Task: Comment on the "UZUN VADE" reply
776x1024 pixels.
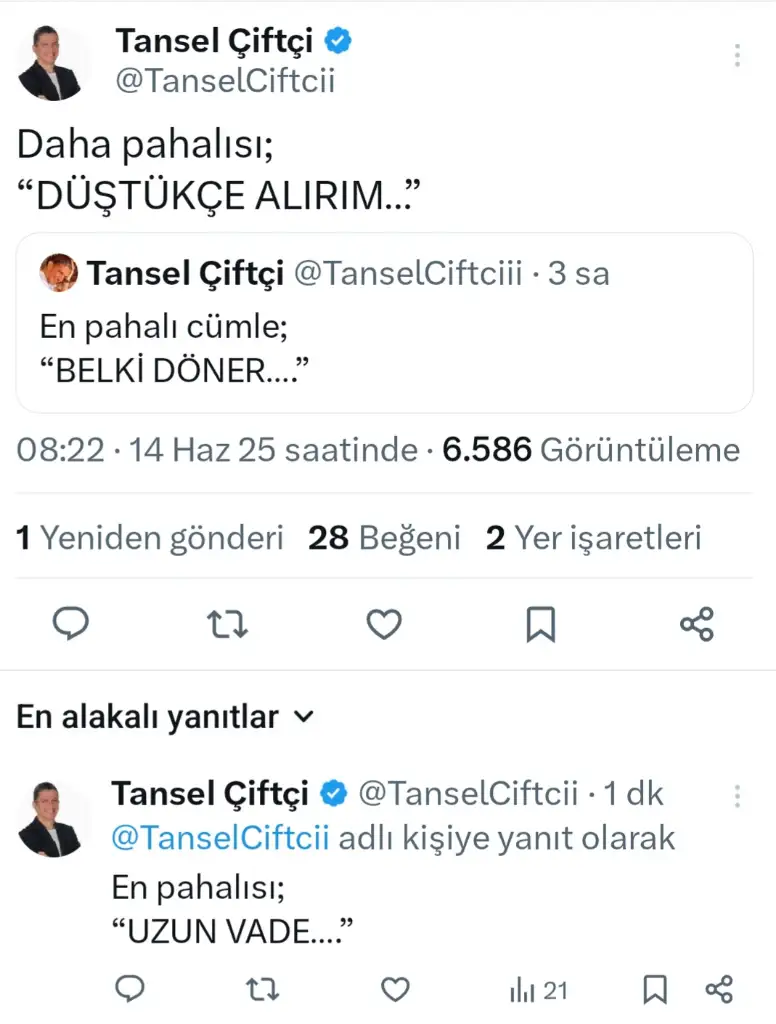Action: (x=130, y=989)
